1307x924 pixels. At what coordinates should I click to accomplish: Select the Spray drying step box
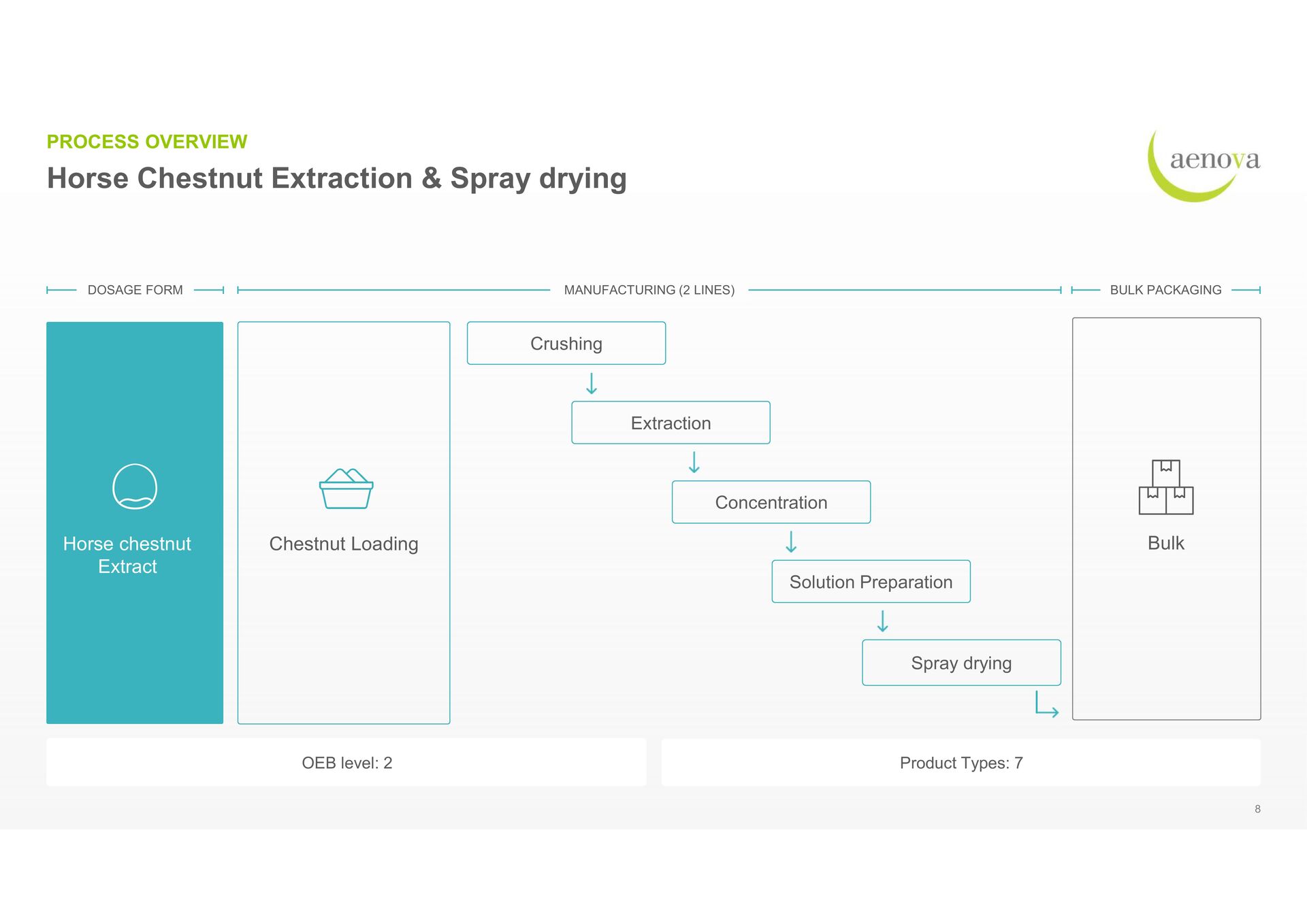(x=961, y=663)
